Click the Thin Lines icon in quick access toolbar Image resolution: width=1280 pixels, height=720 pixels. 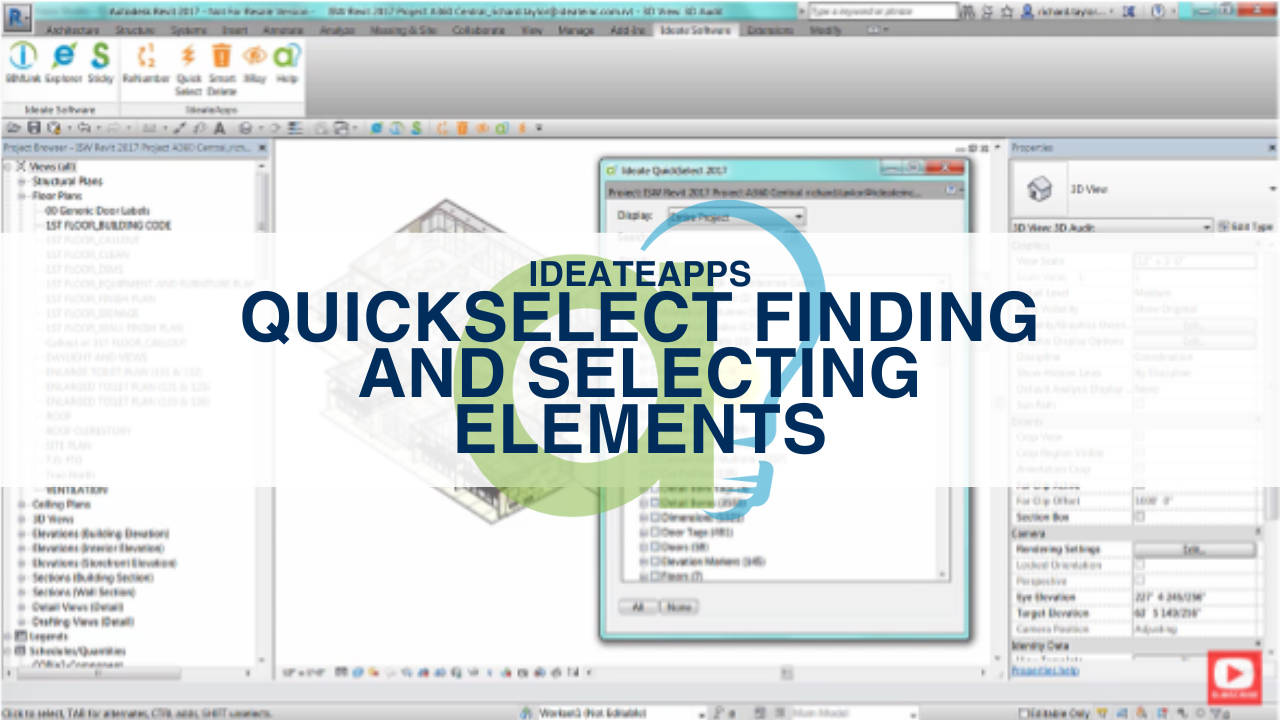295,128
